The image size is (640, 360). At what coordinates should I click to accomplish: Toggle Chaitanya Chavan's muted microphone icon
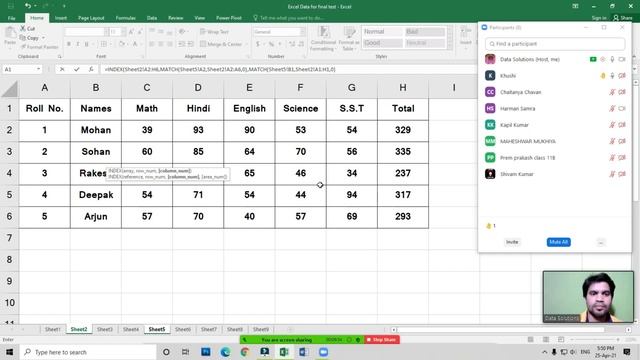[x=612, y=92]
